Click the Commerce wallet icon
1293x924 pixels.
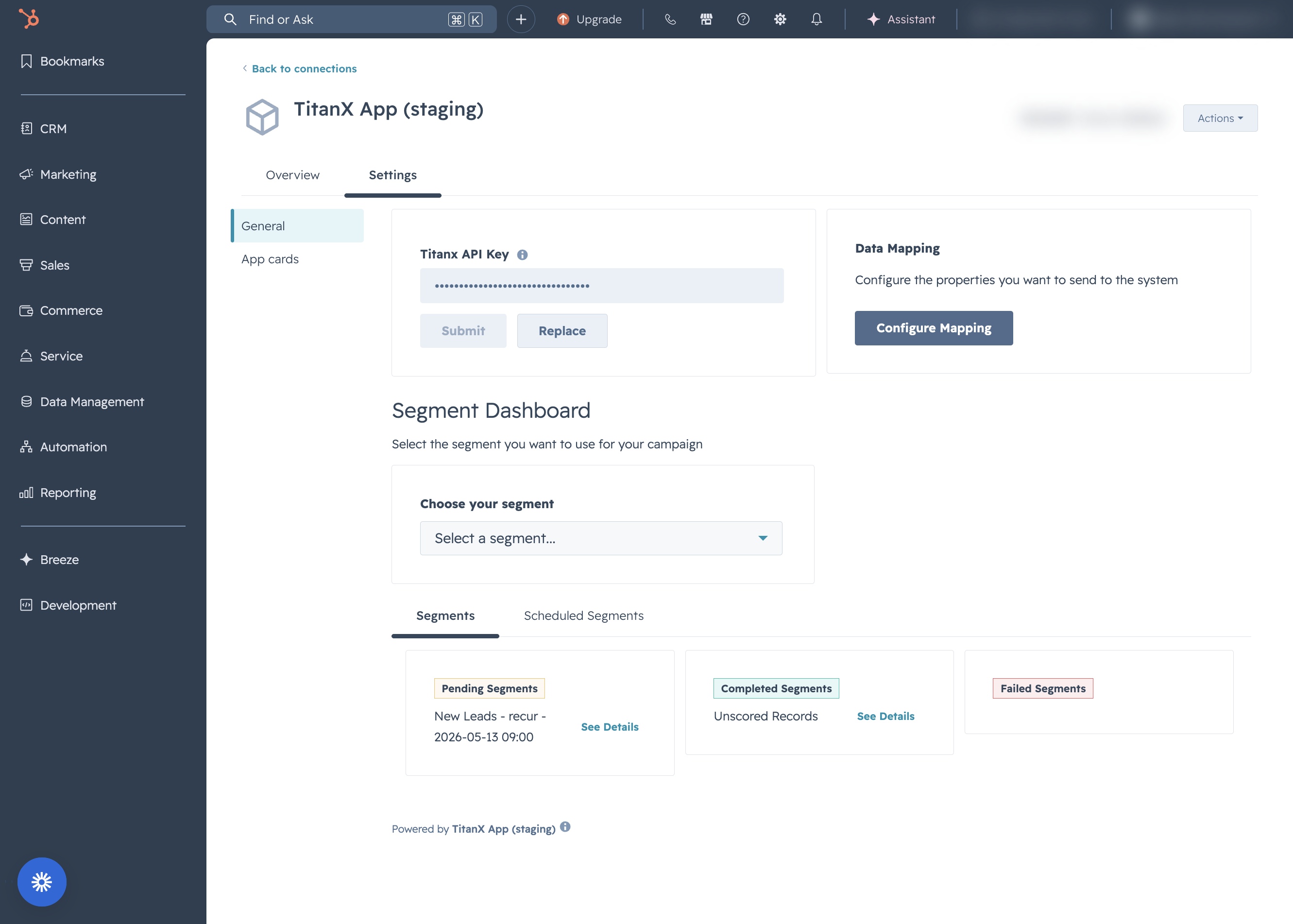tap(26, 310)
